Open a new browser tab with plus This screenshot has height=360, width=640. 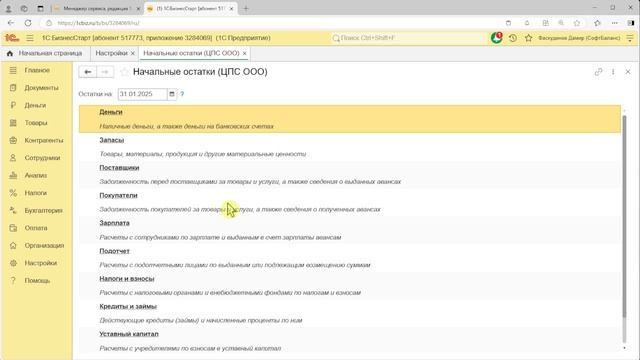(246, 8)
